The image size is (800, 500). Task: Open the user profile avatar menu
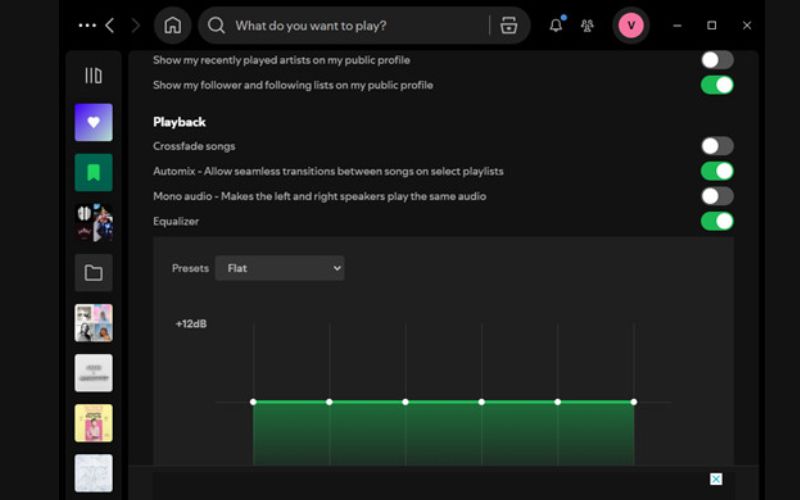[631, 25]
